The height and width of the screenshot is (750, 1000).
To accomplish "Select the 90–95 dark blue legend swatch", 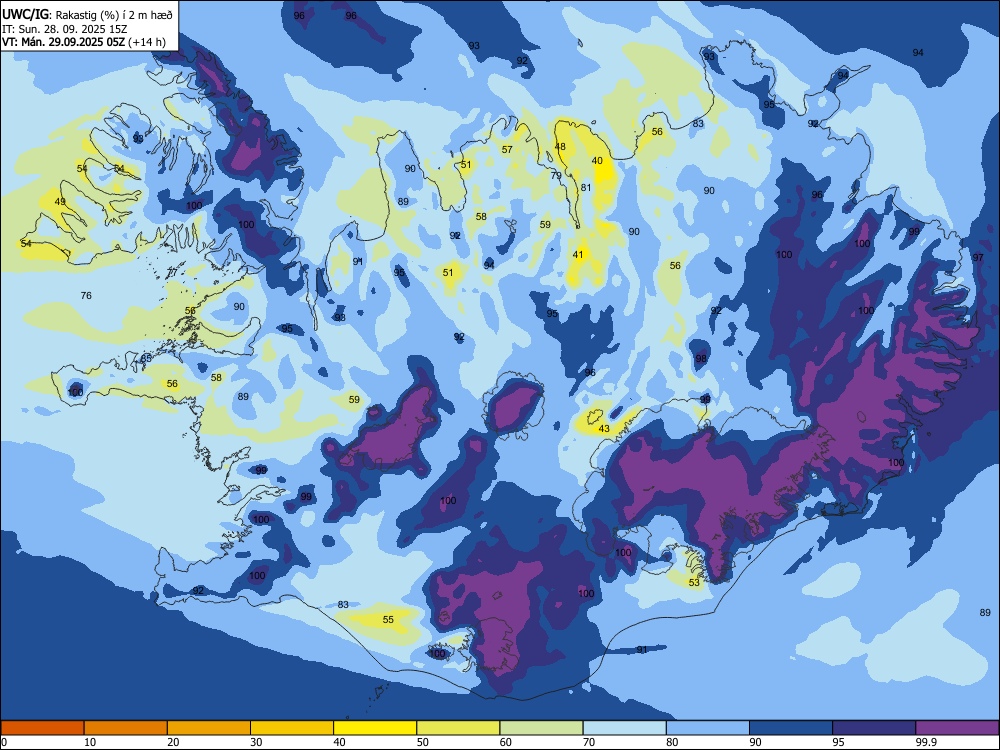I will (x=791, y=728).
